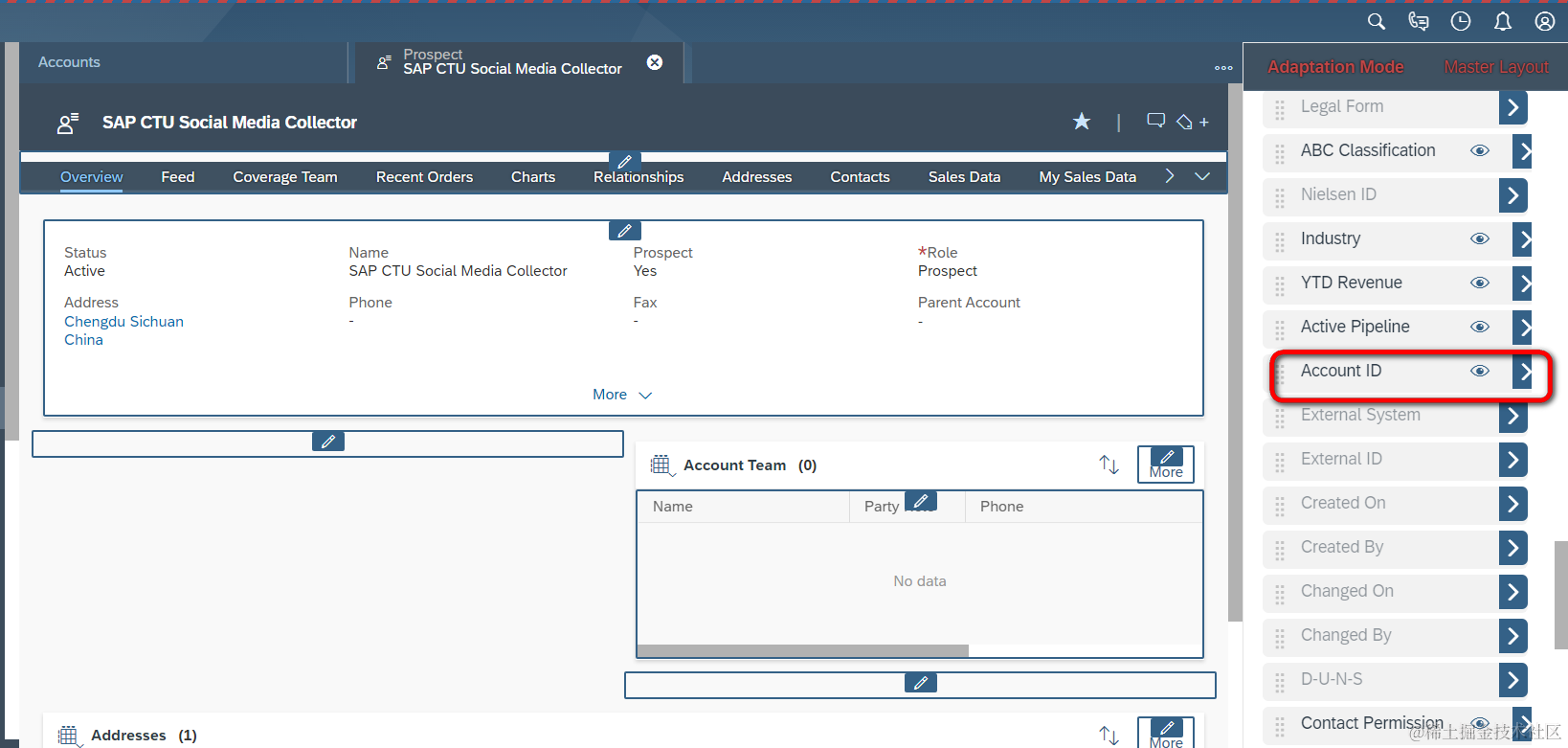Click the comment bubble icon in header

click(x=1156, y=121)
